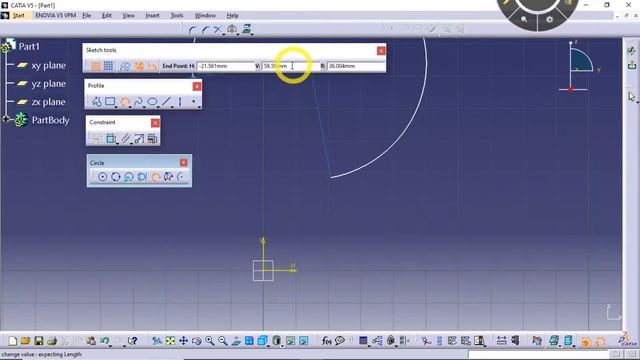Click the Save icon in bottom toolbar
This screenshot has height=360, width=640.
[38, 341]
